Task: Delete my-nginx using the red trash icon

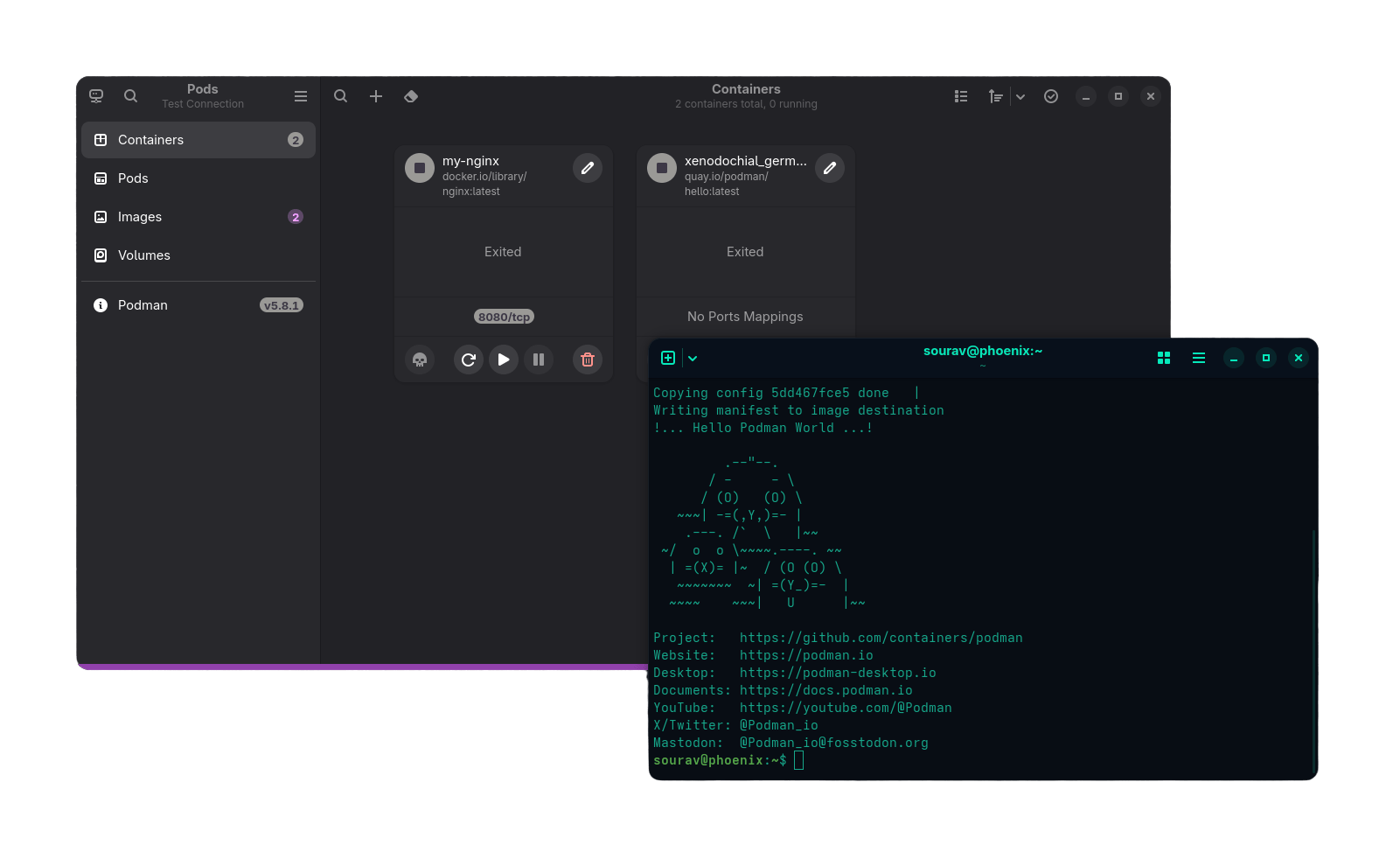Action: pos(588,360)
